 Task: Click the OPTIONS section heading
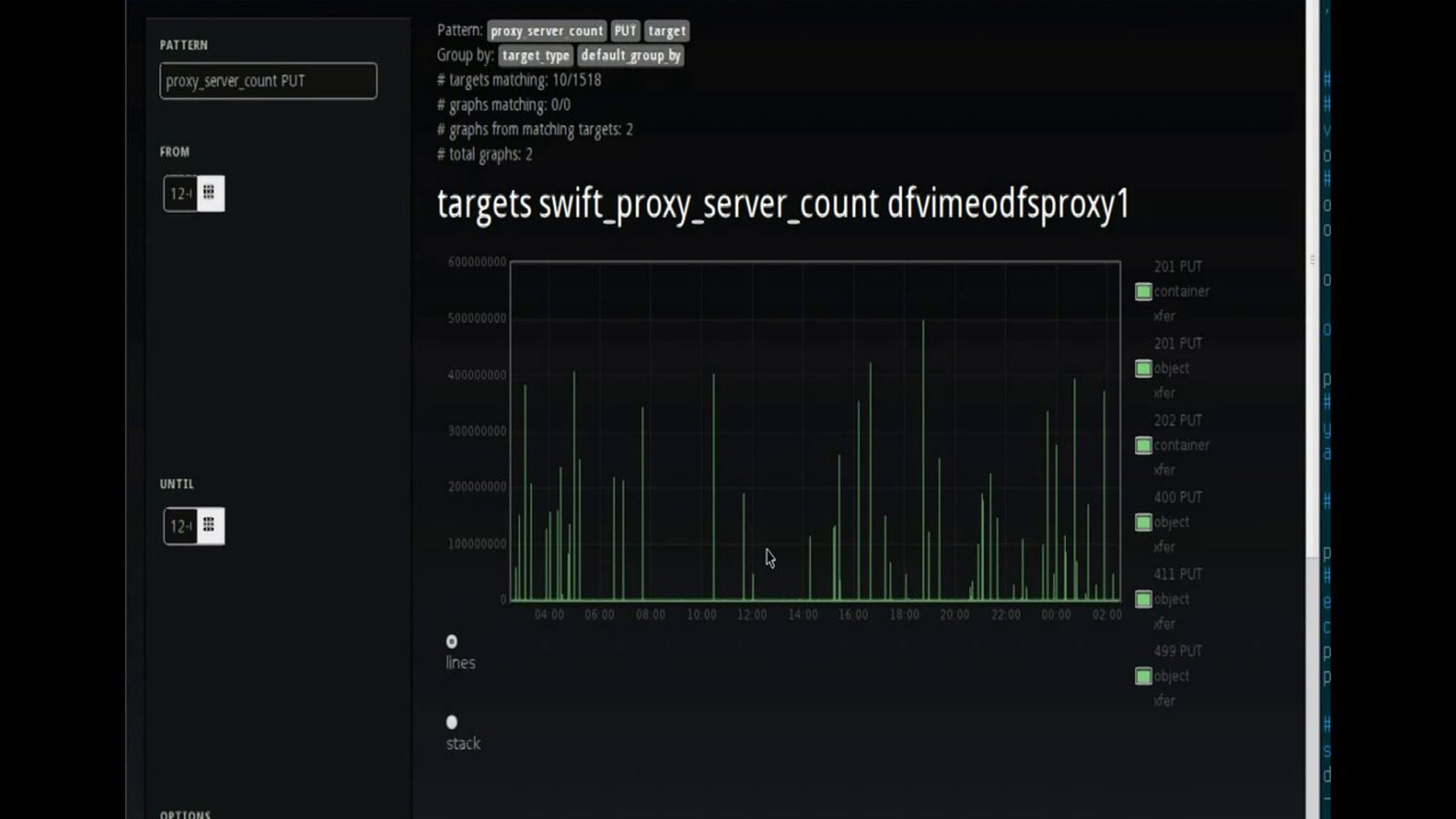185,814
